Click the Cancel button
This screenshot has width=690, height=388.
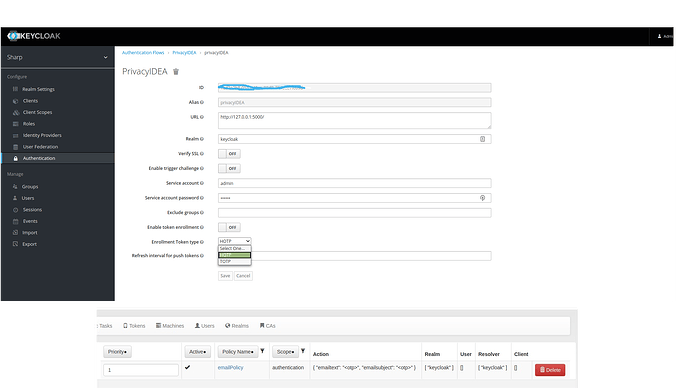coord(243,276)
